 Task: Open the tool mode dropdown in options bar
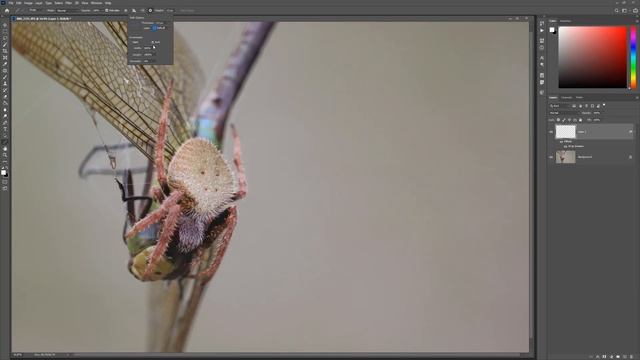tap(36, 10)
